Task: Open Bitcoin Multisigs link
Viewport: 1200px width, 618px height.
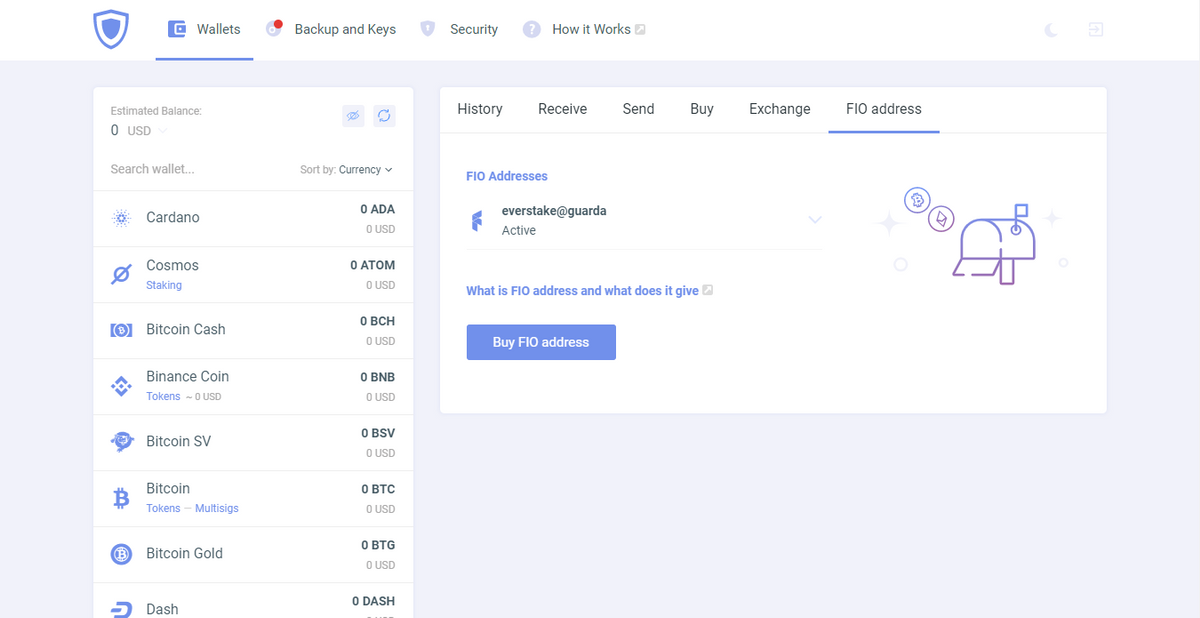Action: pos(217,509)
